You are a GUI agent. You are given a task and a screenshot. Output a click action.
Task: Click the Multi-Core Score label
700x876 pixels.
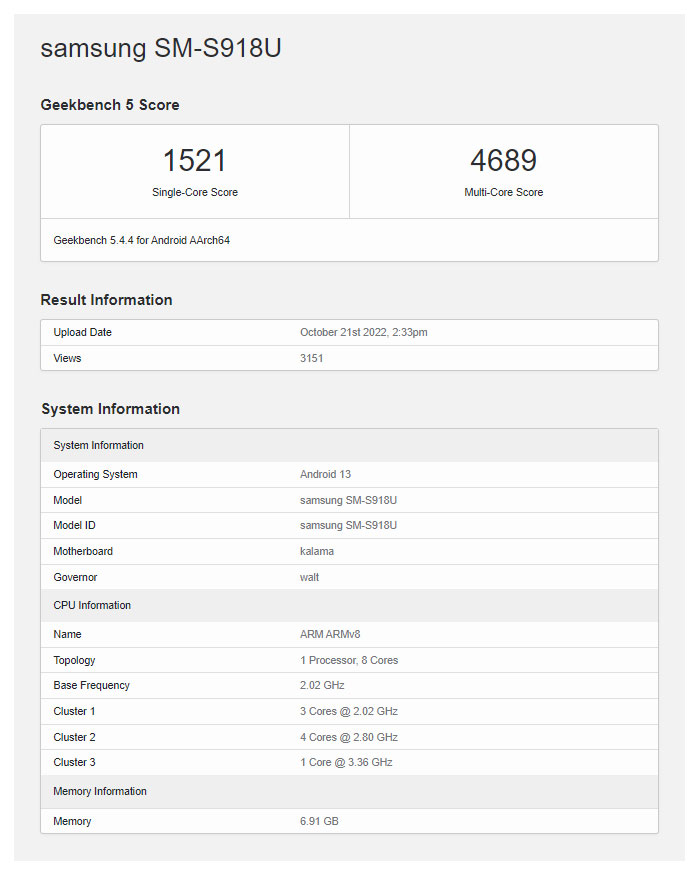[503, 192]
